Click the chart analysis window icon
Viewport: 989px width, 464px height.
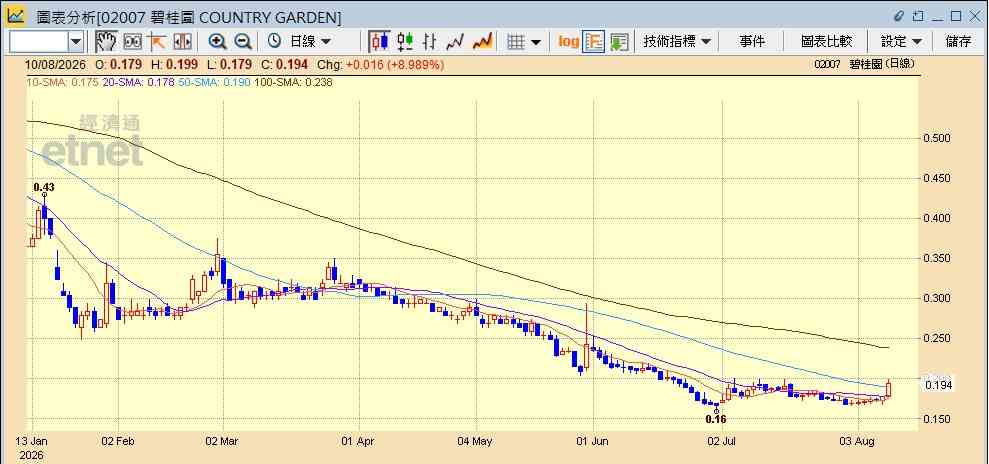16,16
